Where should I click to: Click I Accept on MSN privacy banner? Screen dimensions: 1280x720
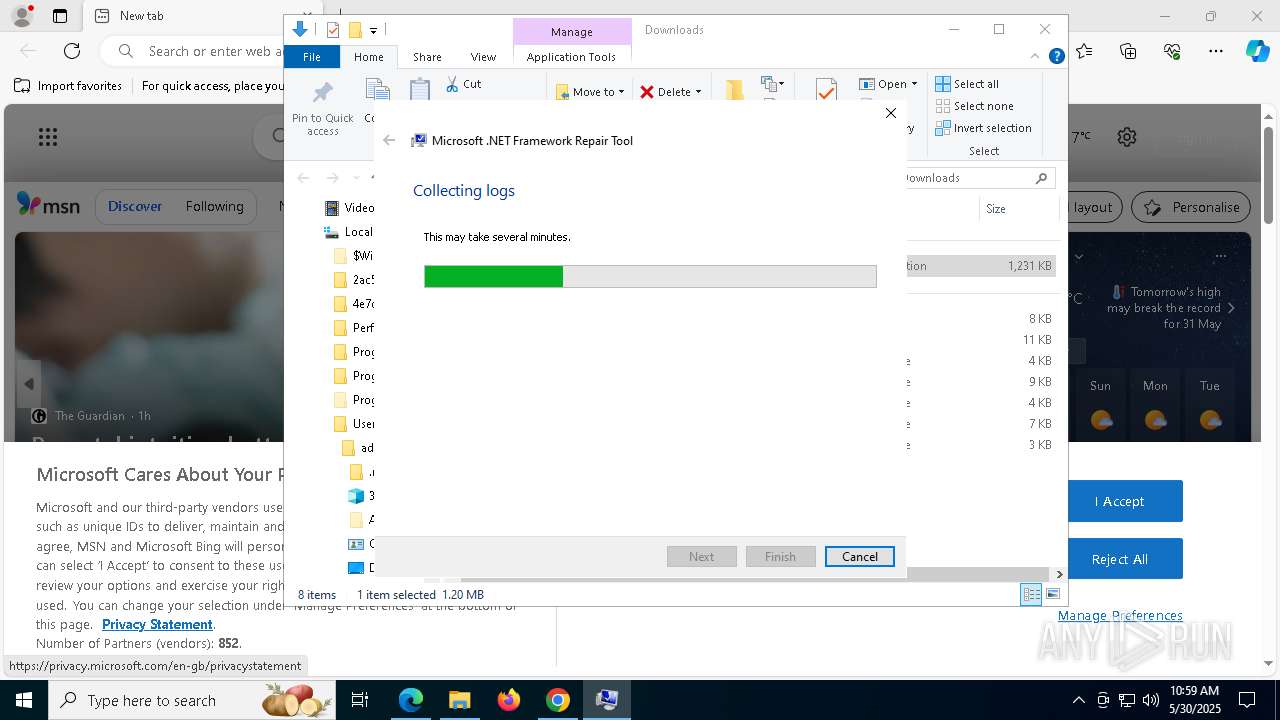tap(1119, 501)
